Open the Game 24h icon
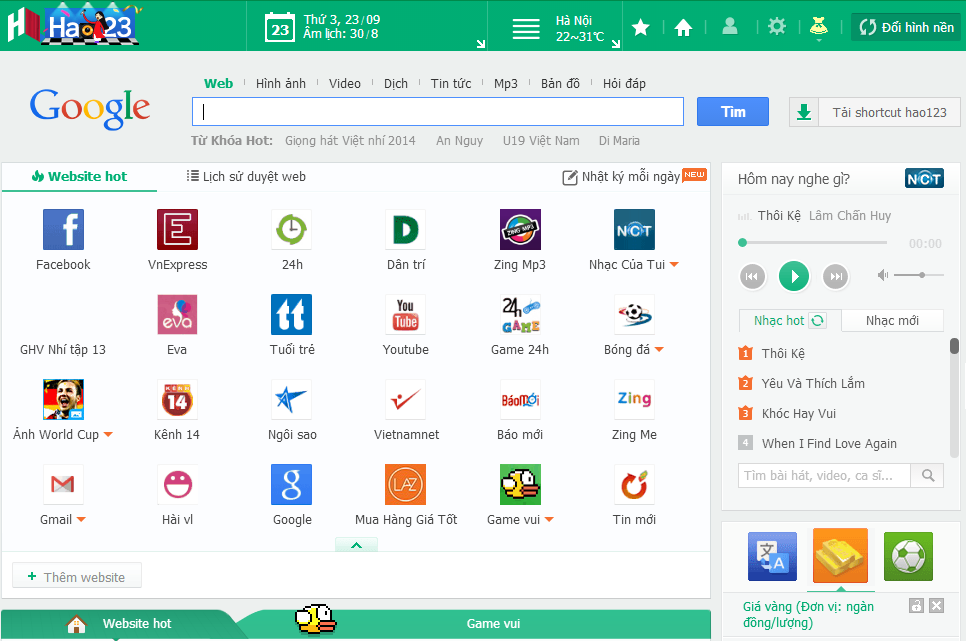 520,314
